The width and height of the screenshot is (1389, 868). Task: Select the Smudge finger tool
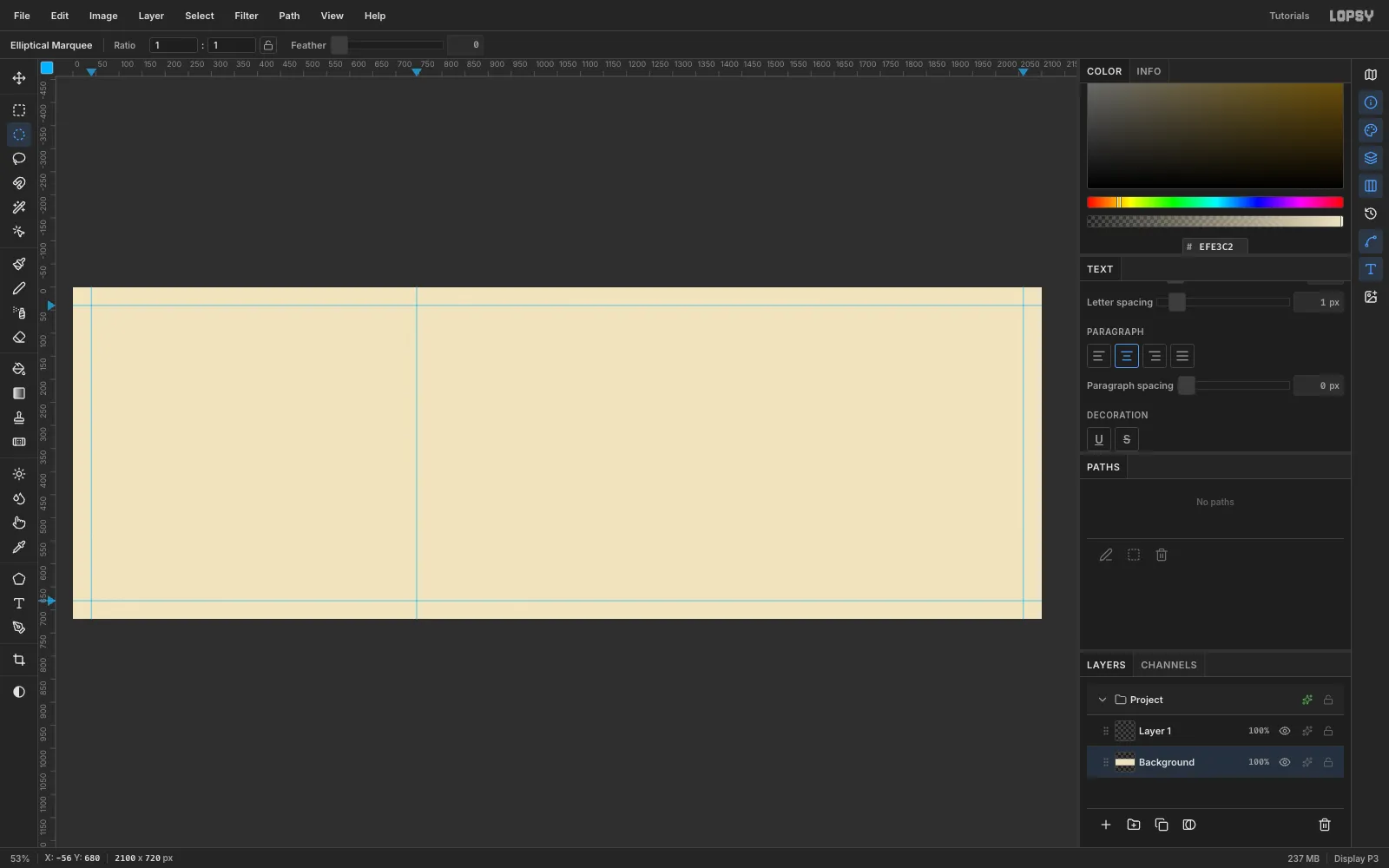click(18, 523)
